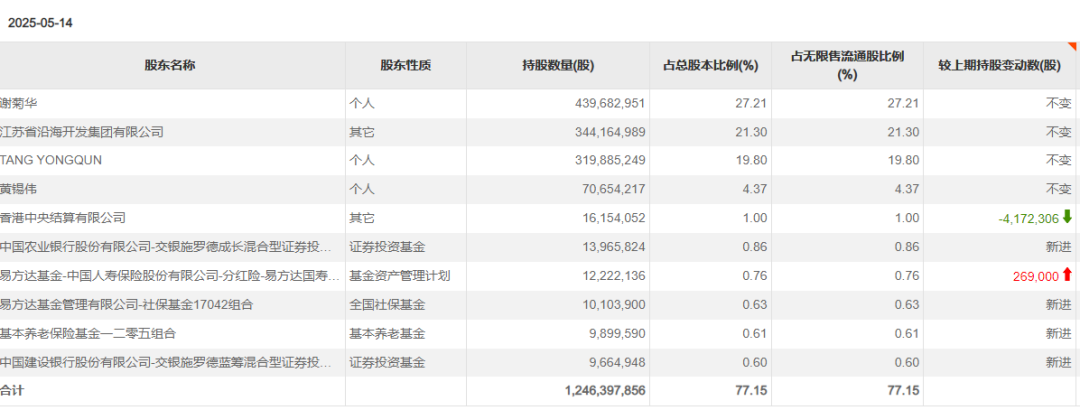Click shareholder TANG YONGQUN
This screenshot has width=1080, height=410.
point(51,160)
